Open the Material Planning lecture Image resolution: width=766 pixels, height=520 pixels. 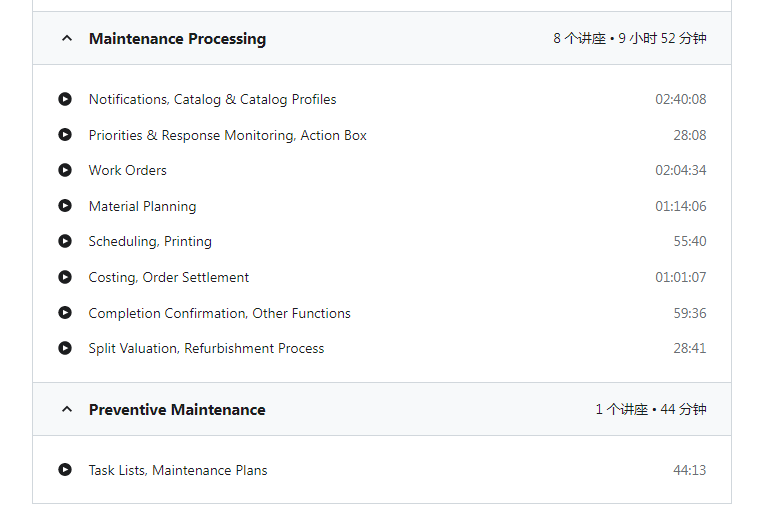143,206
